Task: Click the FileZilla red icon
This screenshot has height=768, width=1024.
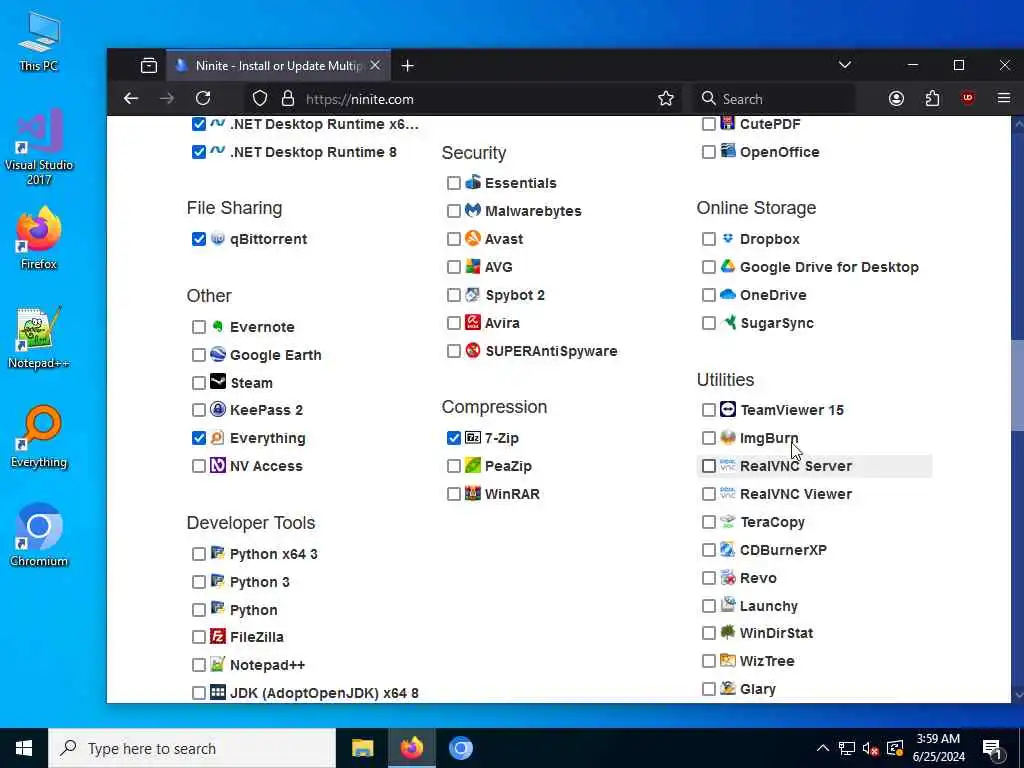Action: (217, 636)
